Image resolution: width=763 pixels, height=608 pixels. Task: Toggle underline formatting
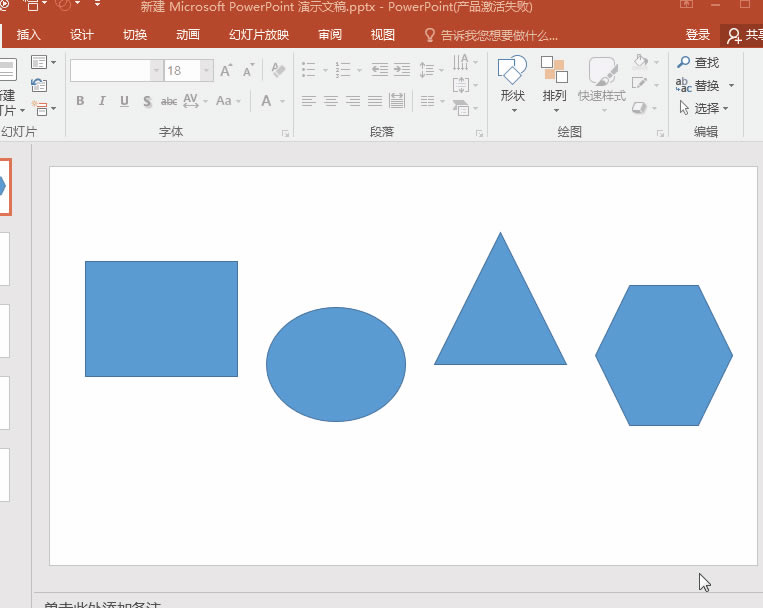coord(124,101)
